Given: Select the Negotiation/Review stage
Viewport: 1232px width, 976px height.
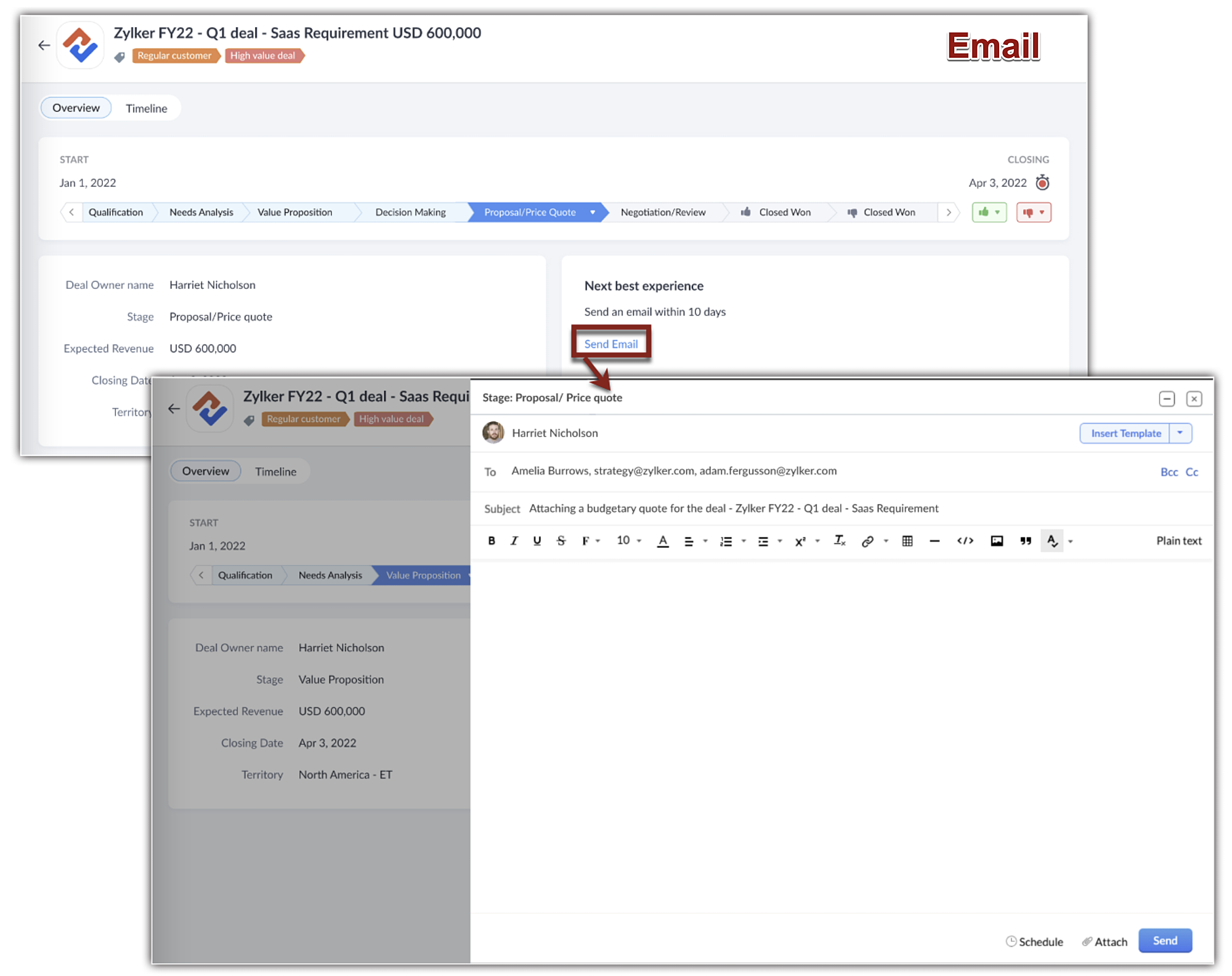Looking at the screenshot, I should coord(663,213).
